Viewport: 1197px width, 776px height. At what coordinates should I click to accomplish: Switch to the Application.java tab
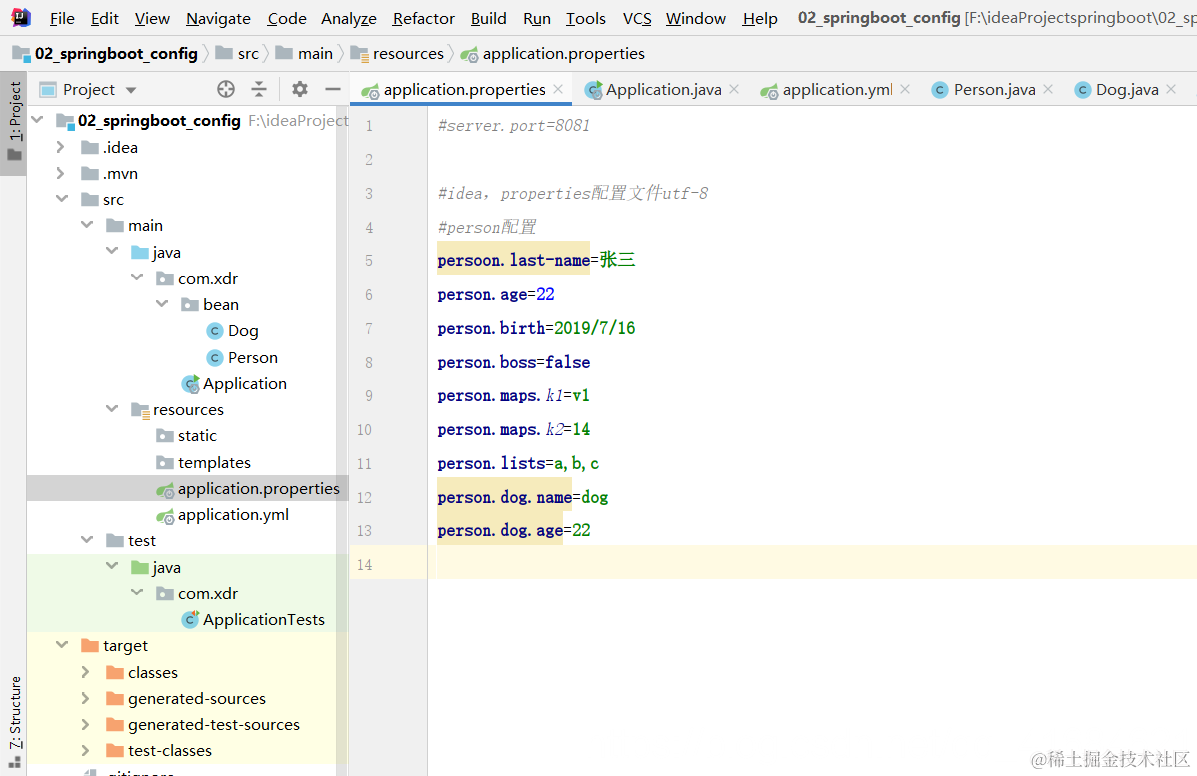pos(663,89)
